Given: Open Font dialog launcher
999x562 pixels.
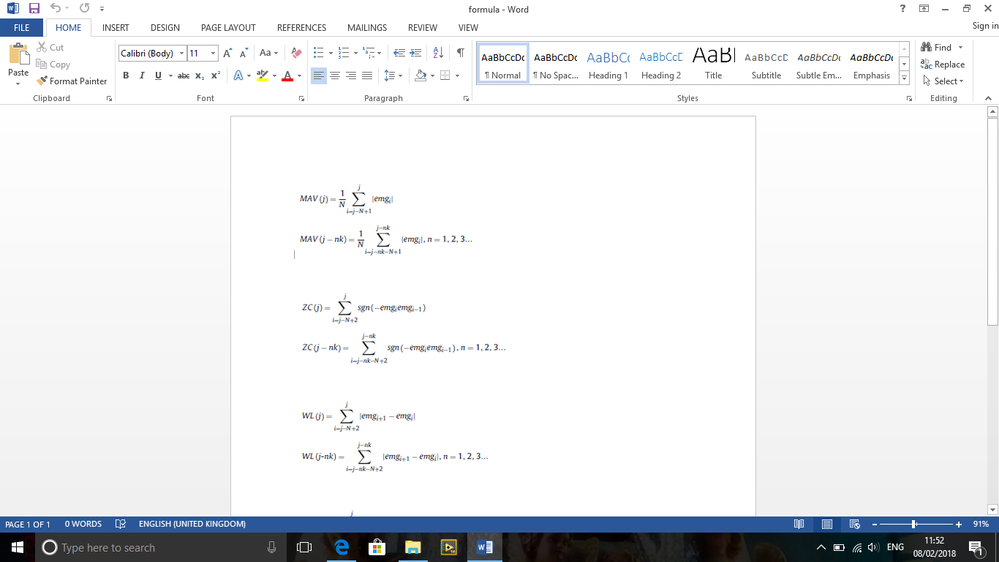Looking at the screenshot, I should [301, 99].
